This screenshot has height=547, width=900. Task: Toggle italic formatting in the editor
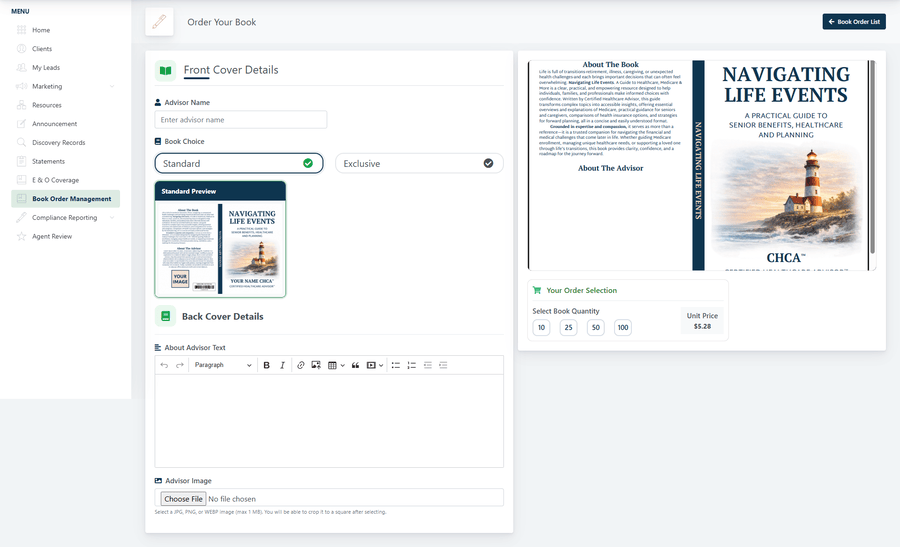tap(282, 365)
